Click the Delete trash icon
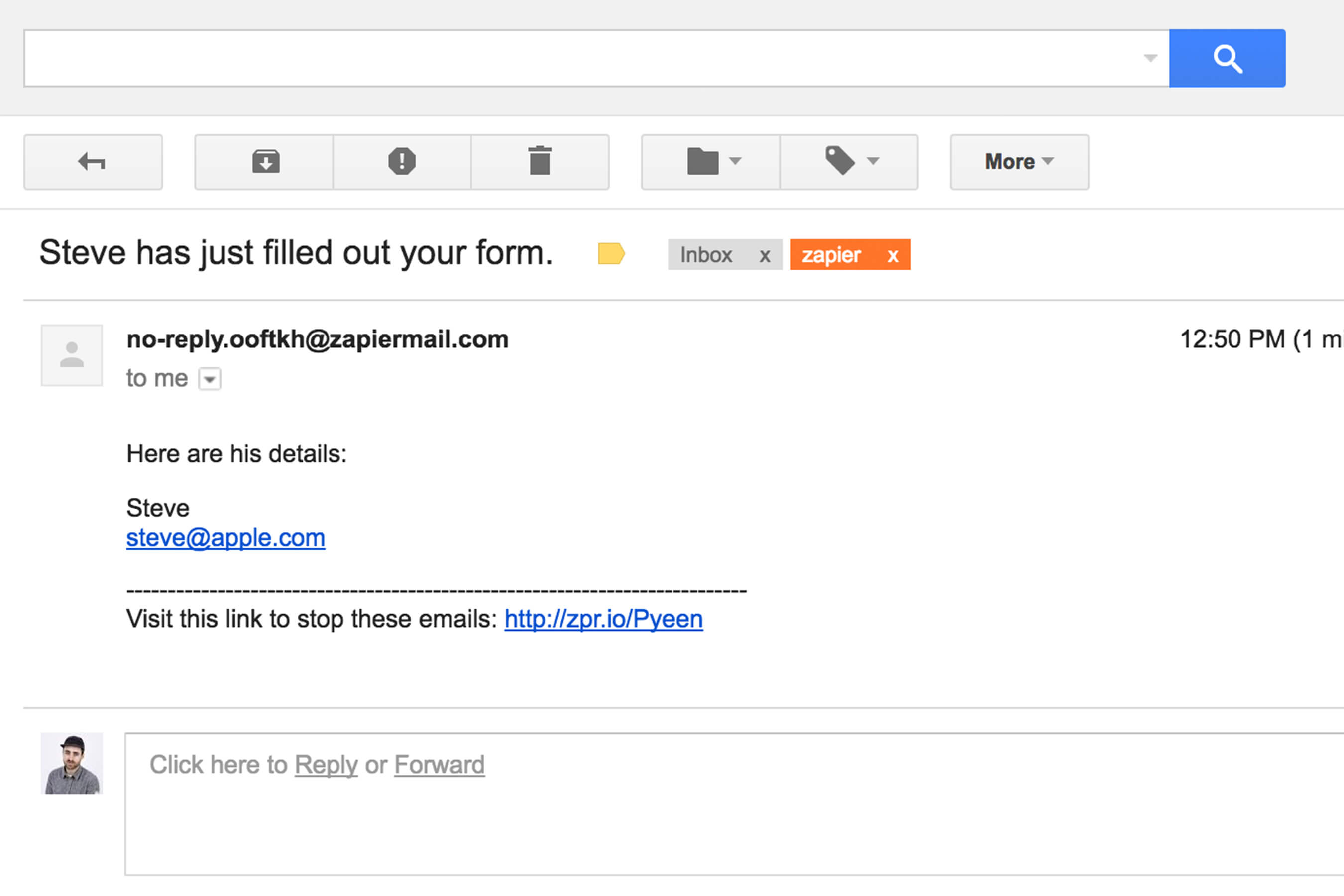 point(540,162)
